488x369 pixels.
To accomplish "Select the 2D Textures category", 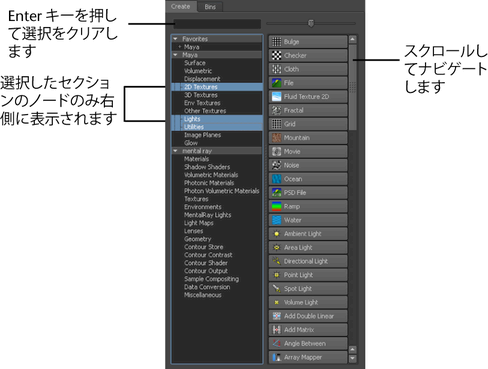I will (x=217, y=87).
